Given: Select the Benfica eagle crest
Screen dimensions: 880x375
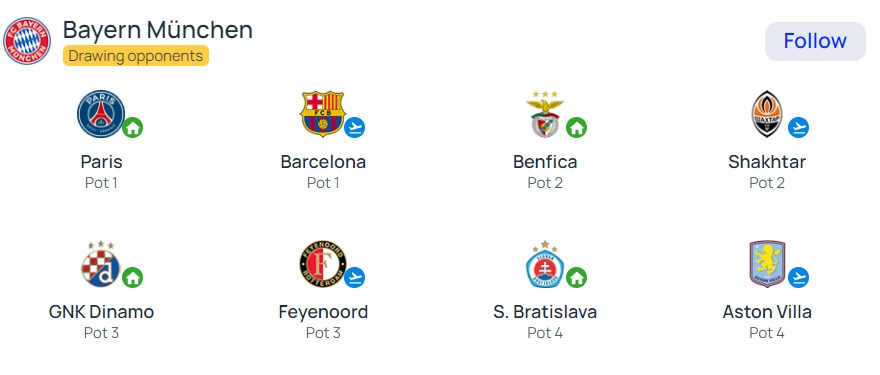Looking at the screenshot, I should pos(545,114).
